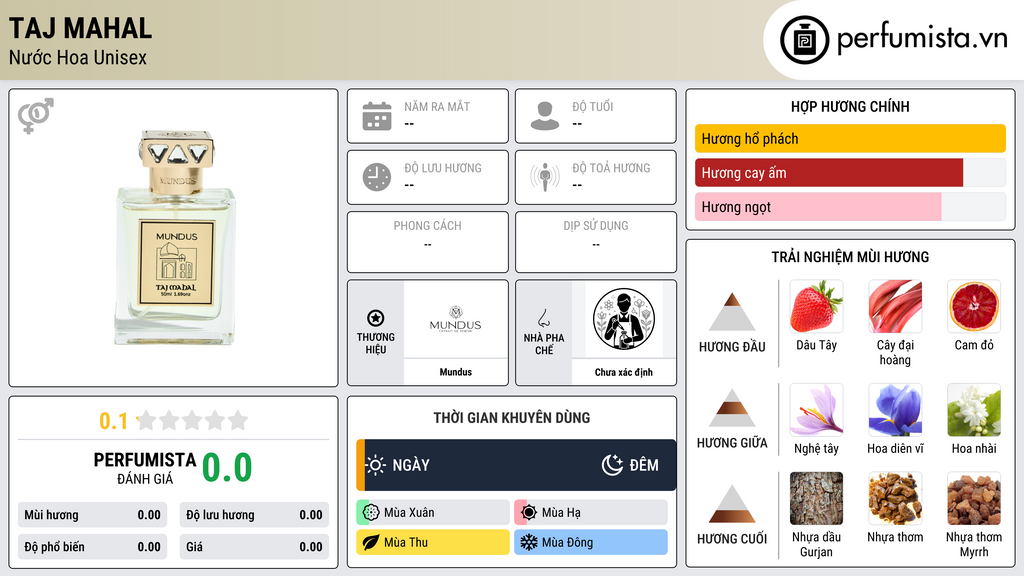Click the Hương cay ấm accord bar
The width and height of the screenshot is (1024, 576).
tap(850, 172)
